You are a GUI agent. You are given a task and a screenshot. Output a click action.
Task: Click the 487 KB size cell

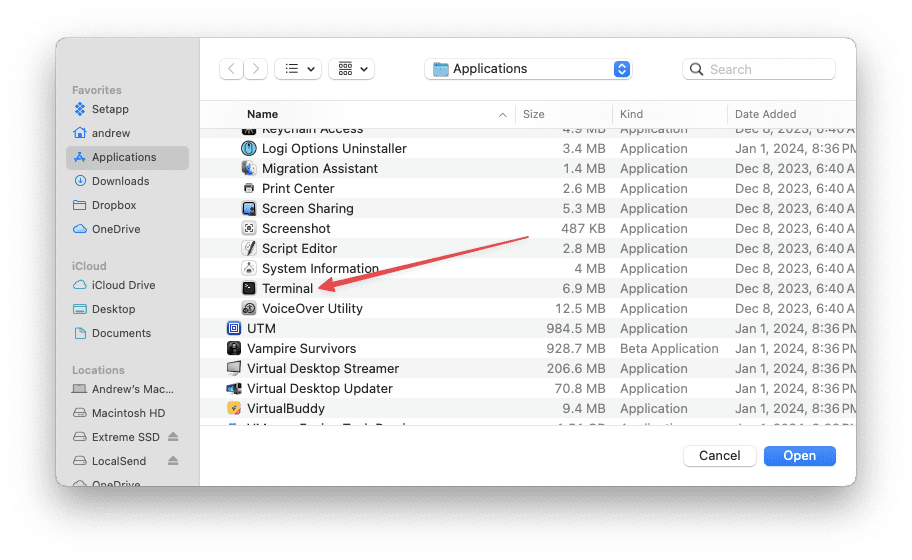[583, 229]
